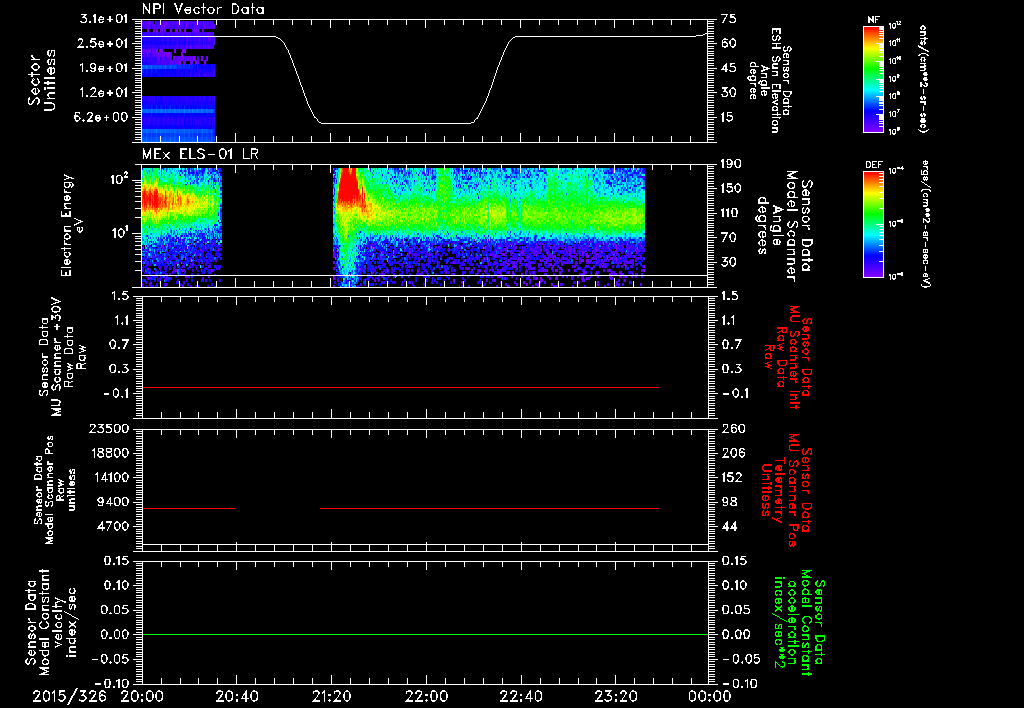The width and height of the screenshot is (1024, 708).
Task: Click the 260 telemetry tick label
Action: point(733,428)
